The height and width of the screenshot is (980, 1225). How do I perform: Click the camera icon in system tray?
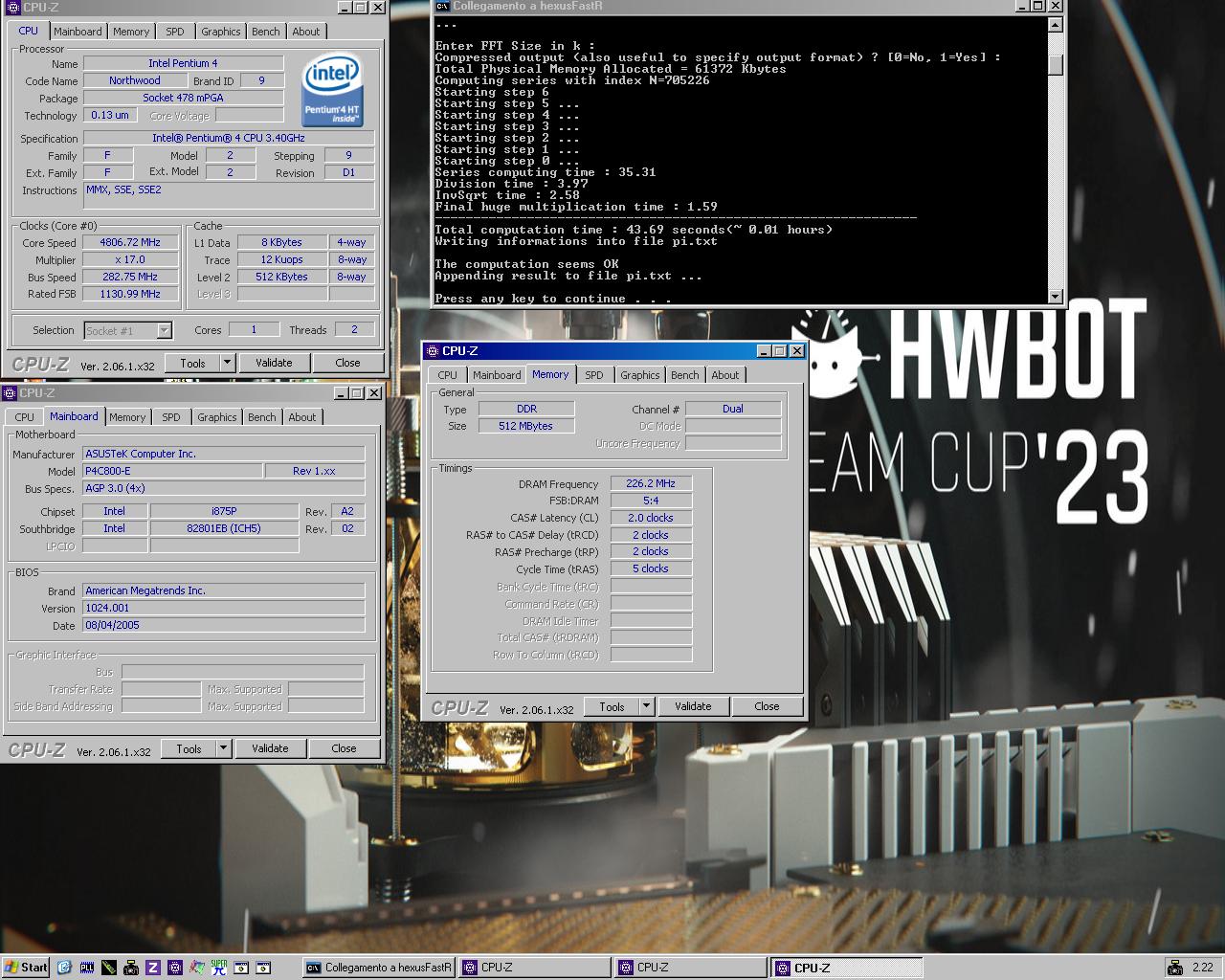(x=1174, y=968)
